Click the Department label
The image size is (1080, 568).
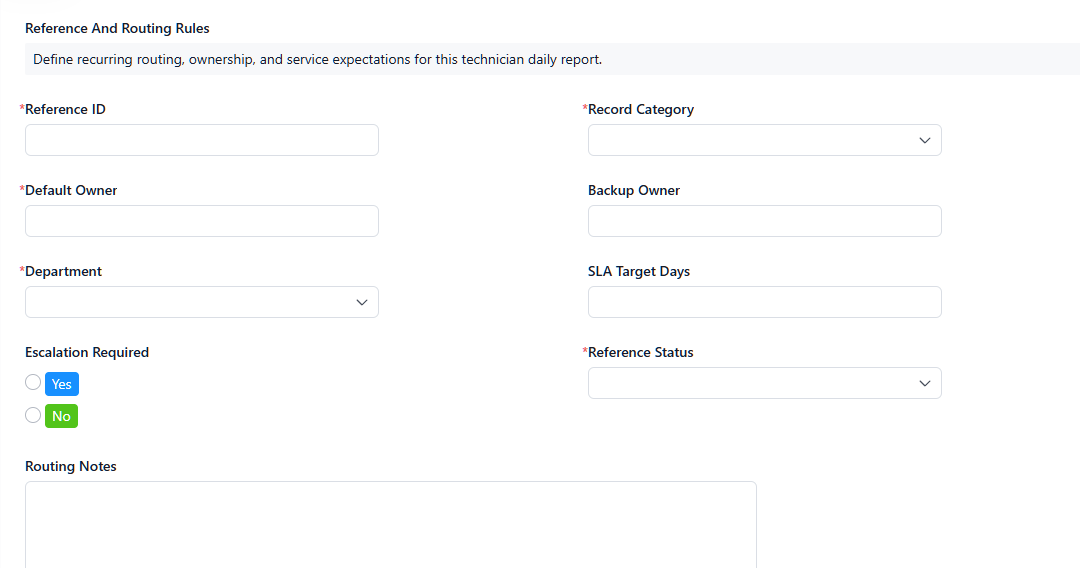pyautogui.click(x=63, y=271)
